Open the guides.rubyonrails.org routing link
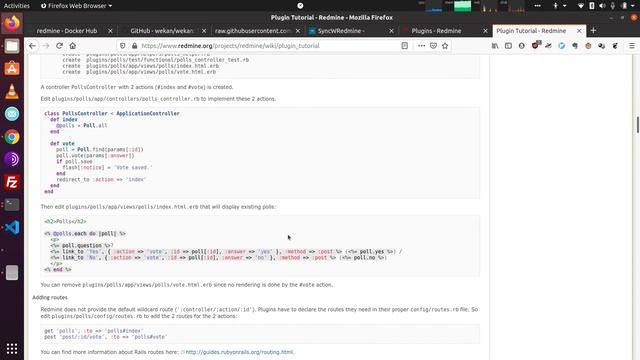Screen dimensions: 640x360 240,352
